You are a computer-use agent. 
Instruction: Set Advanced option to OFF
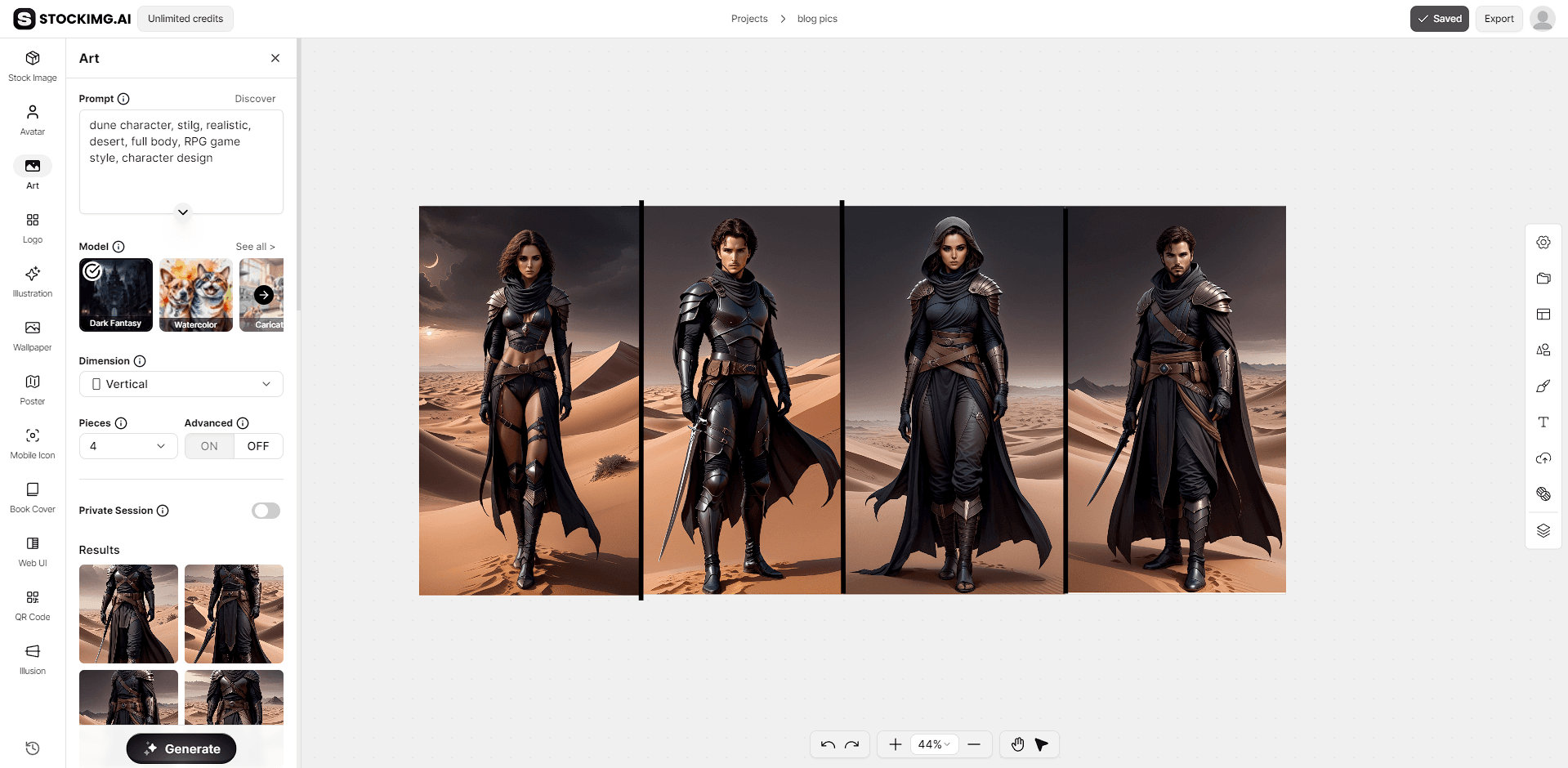[x=258, y=446]
